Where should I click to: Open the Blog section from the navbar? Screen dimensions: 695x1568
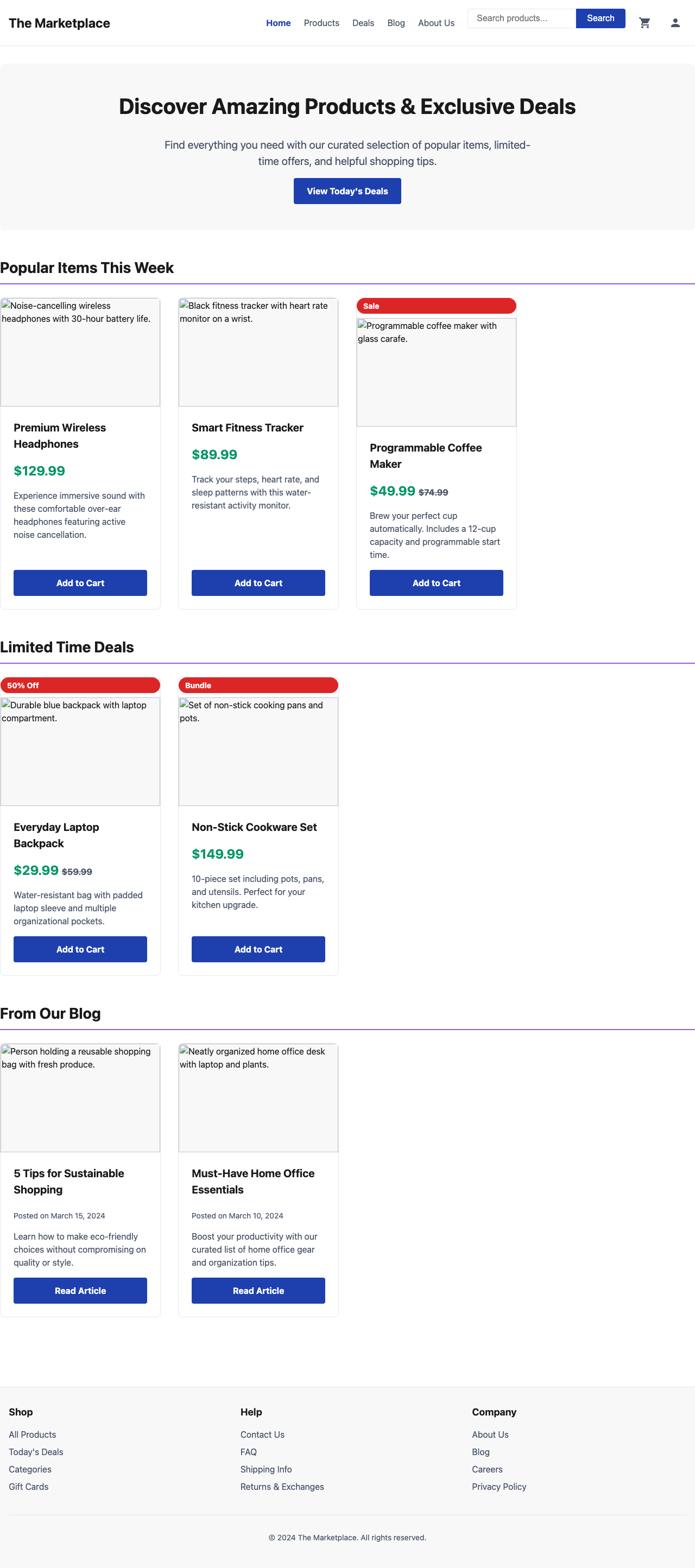point(395,22)
